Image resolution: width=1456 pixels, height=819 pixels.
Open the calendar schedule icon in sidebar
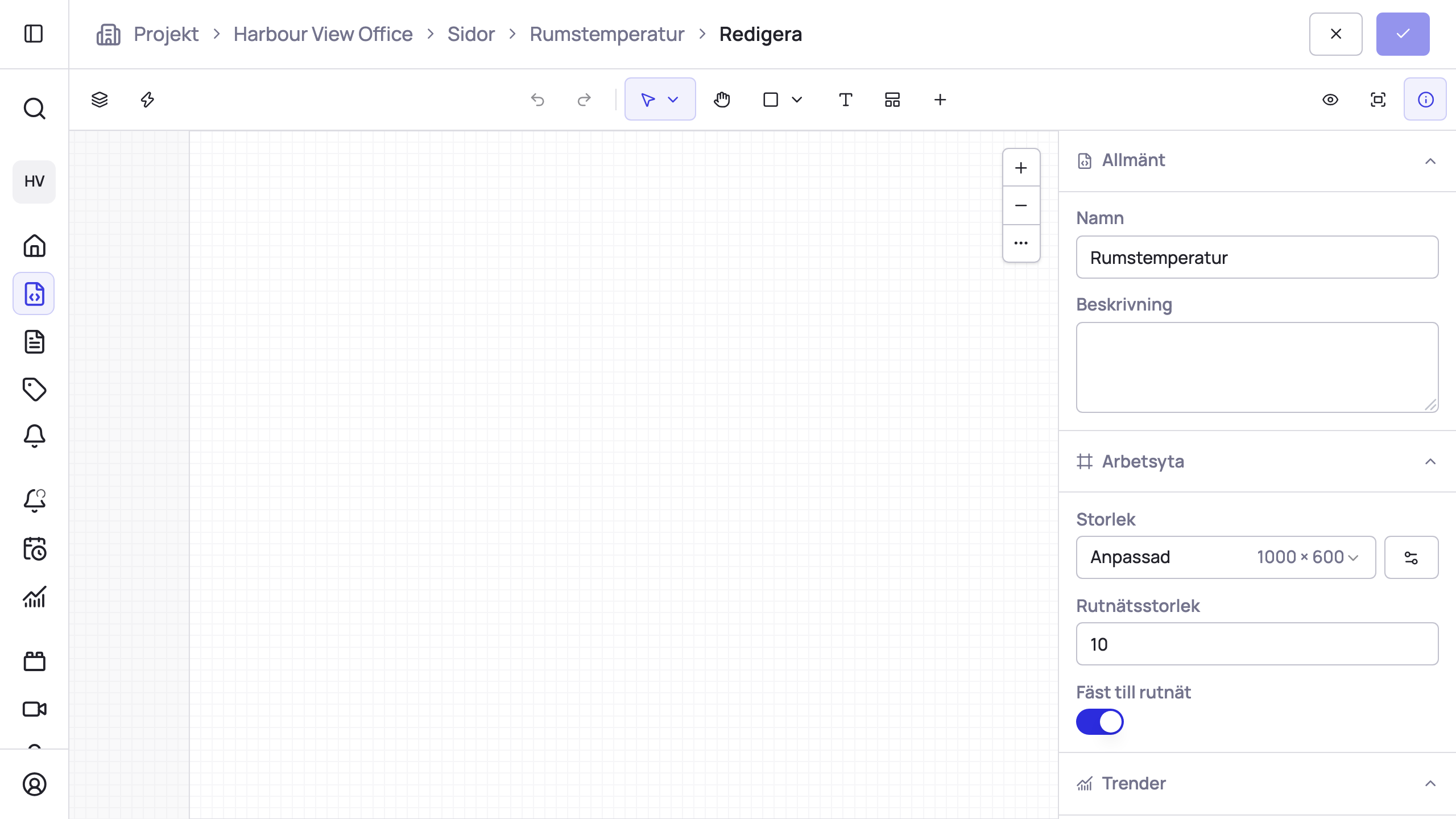coord(34,549)
